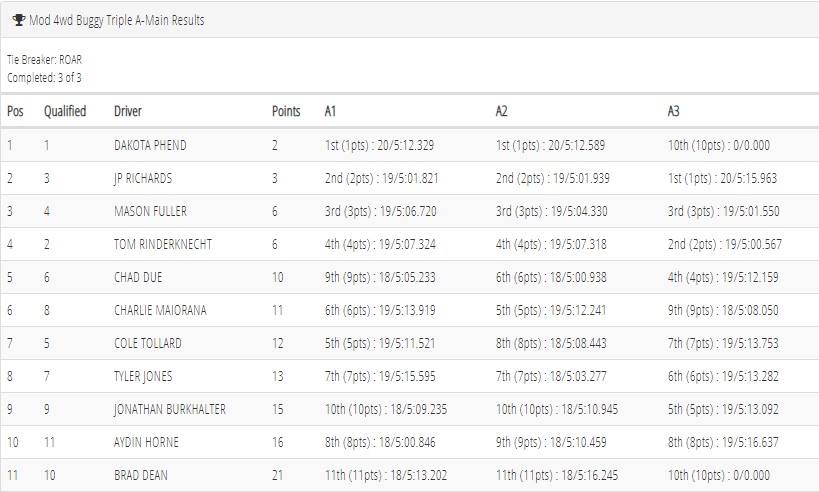Select driver MASON FULLER
This screenshot has height=492, width=819.
coord(150,212)
